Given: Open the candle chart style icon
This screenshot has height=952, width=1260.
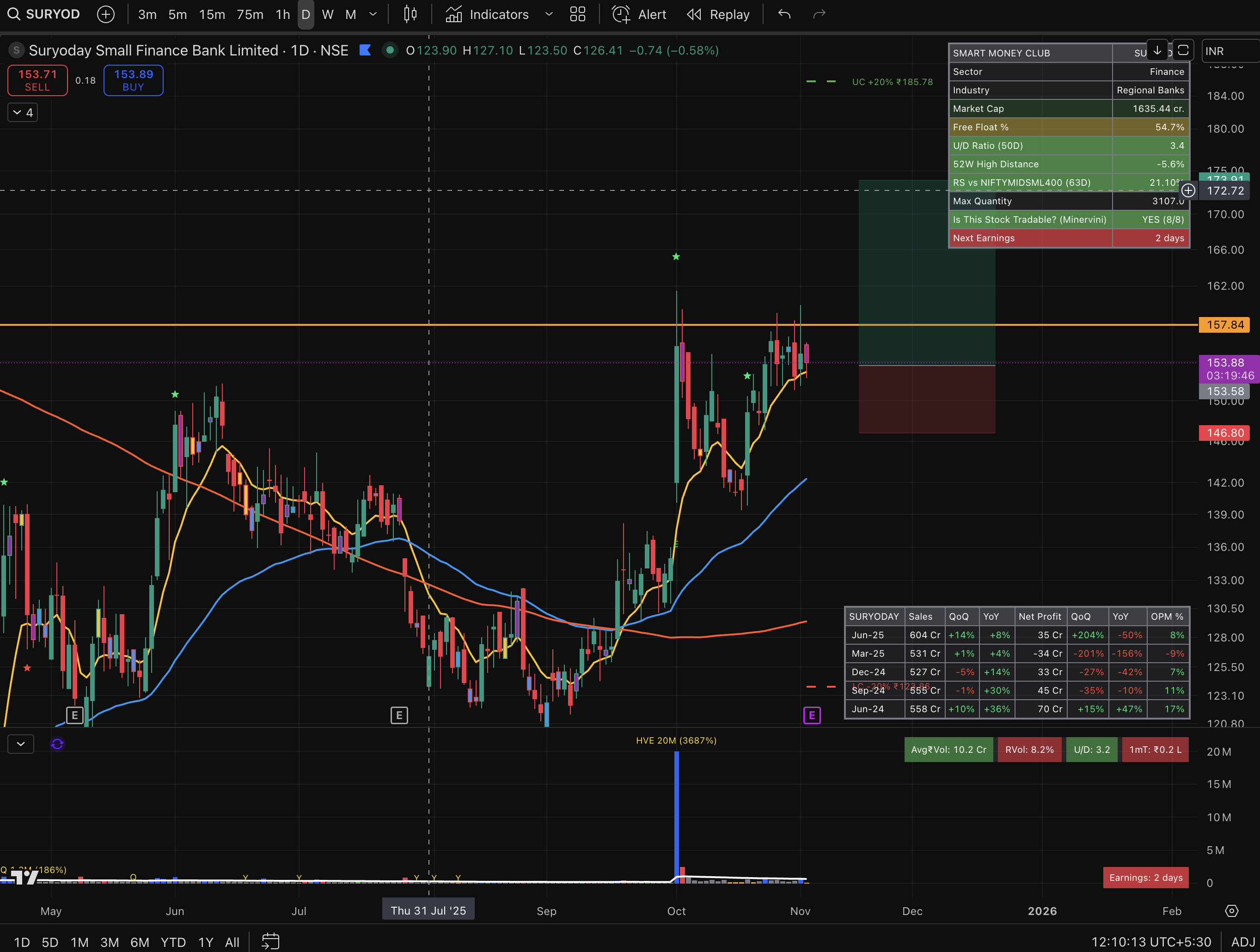Looking at the screenshot, I should (411, 14).
